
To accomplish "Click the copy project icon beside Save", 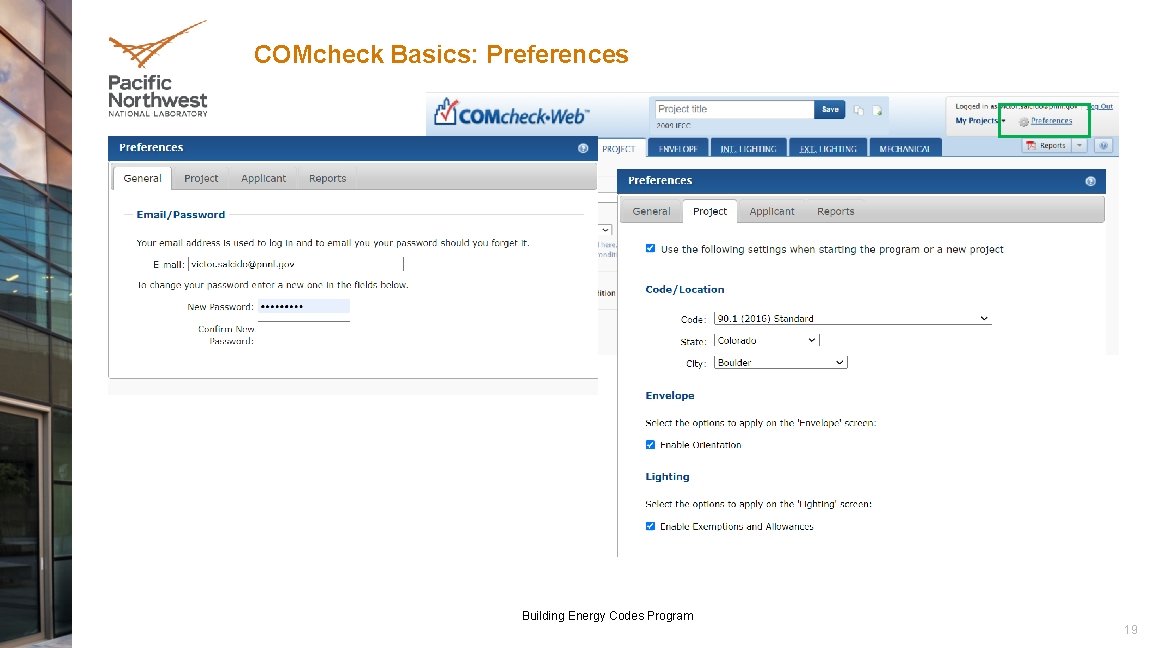I will [859, 110].
